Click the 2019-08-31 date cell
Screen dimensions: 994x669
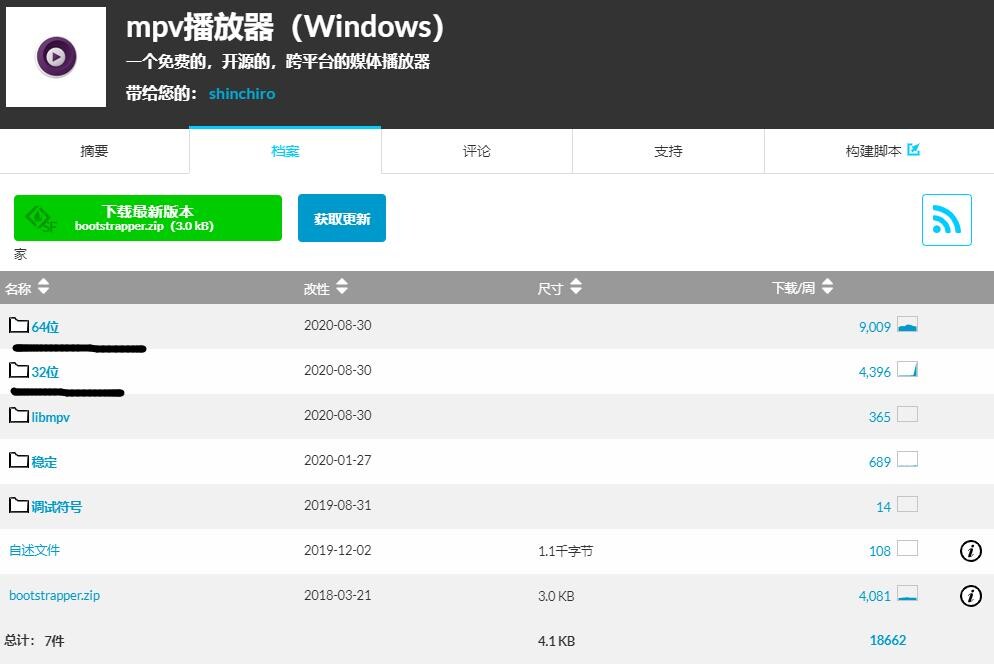(338, 505)
